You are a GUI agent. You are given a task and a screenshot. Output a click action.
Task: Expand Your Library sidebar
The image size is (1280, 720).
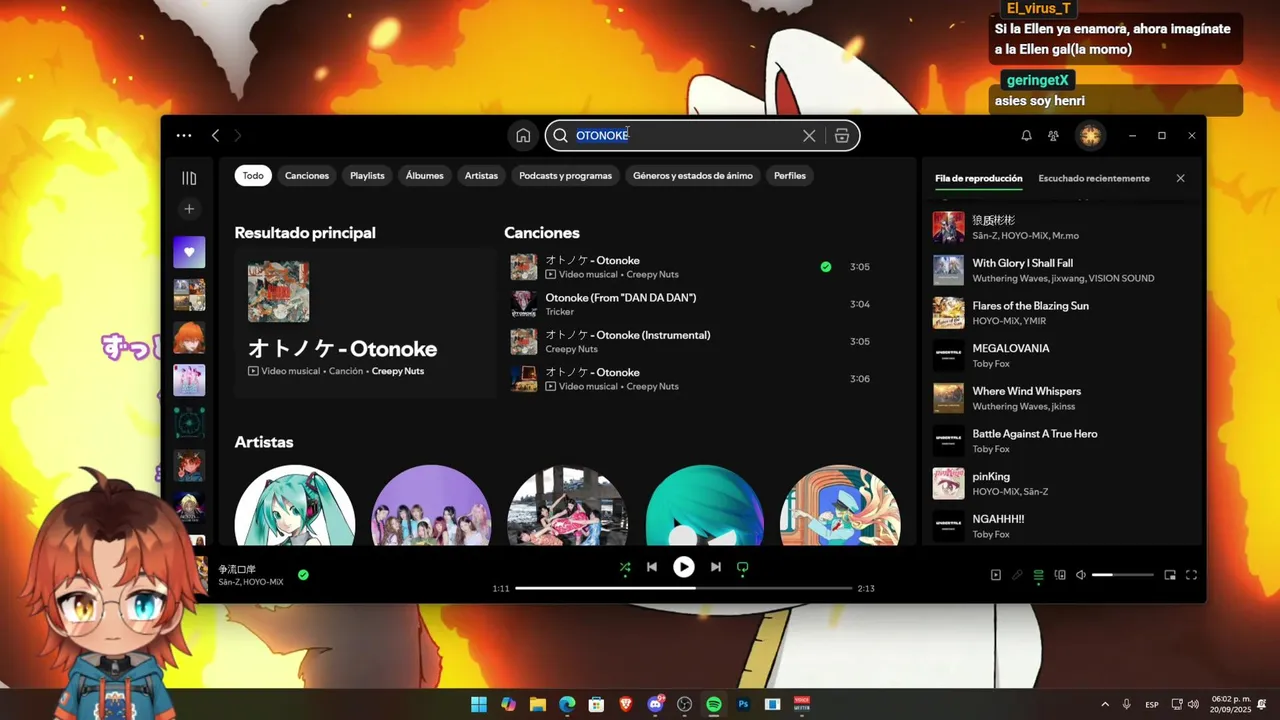[189, 178]
